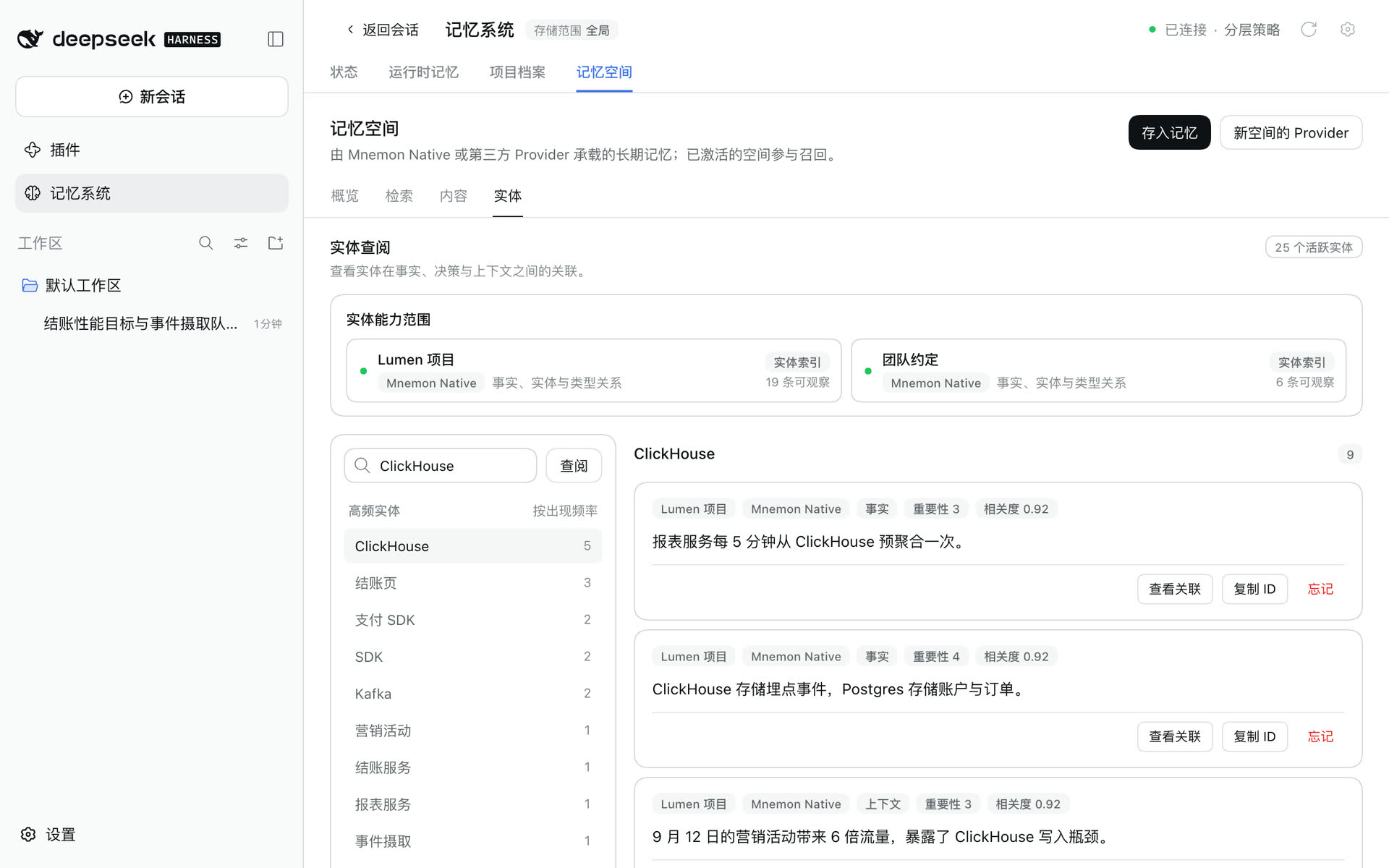Copy ID of ClickHouse 存储埋点事件 memory

(1254, 737)
